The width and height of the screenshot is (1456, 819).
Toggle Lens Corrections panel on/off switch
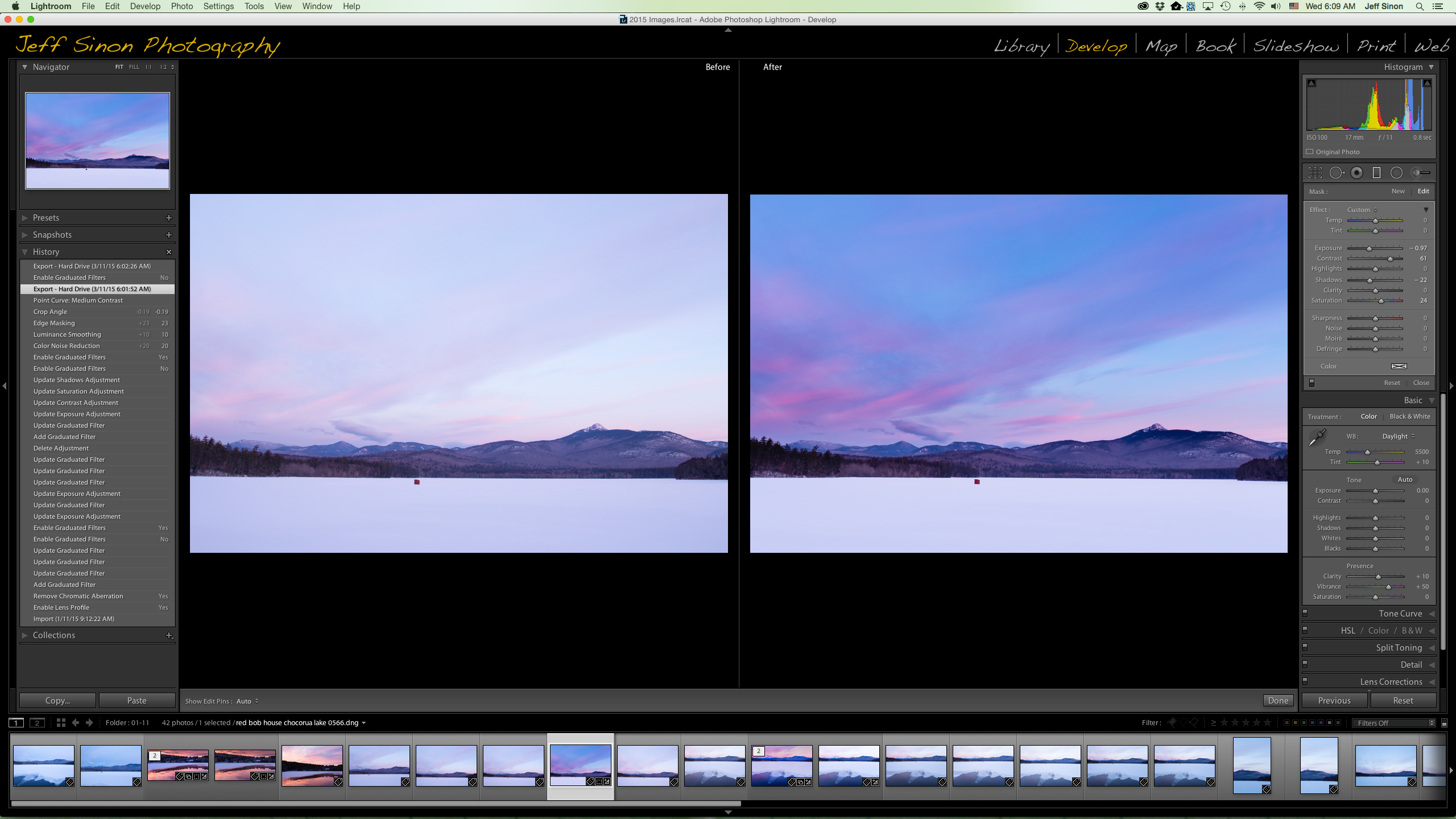coord(1305,681)
